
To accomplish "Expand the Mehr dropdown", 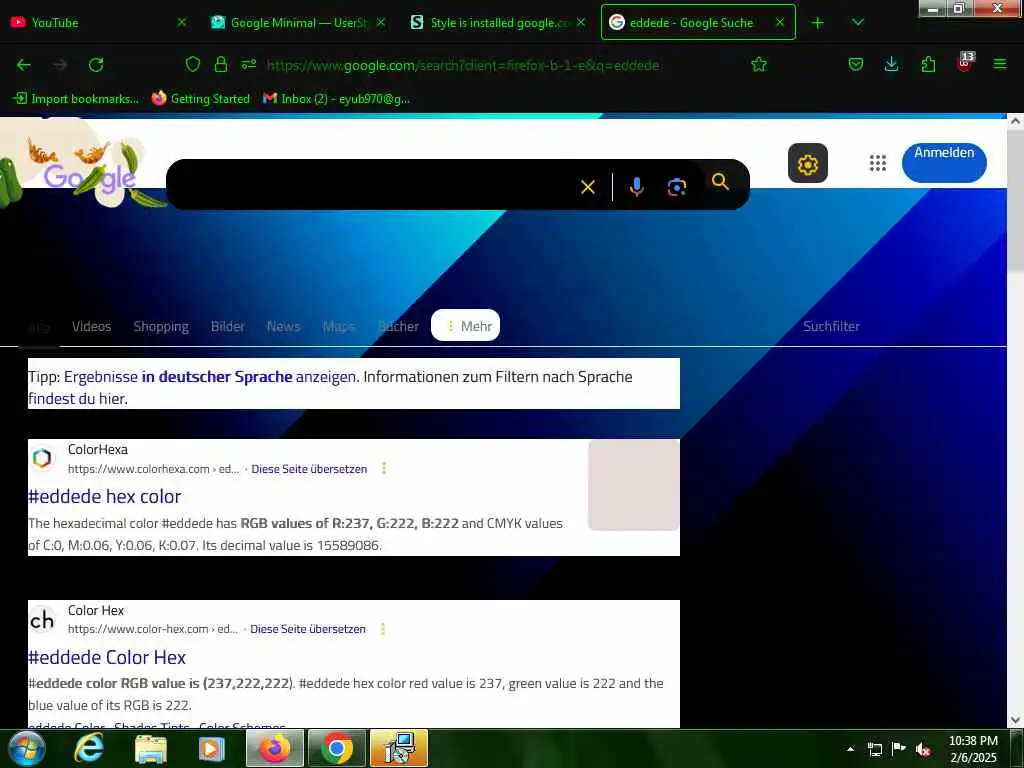I will point(466,325).
